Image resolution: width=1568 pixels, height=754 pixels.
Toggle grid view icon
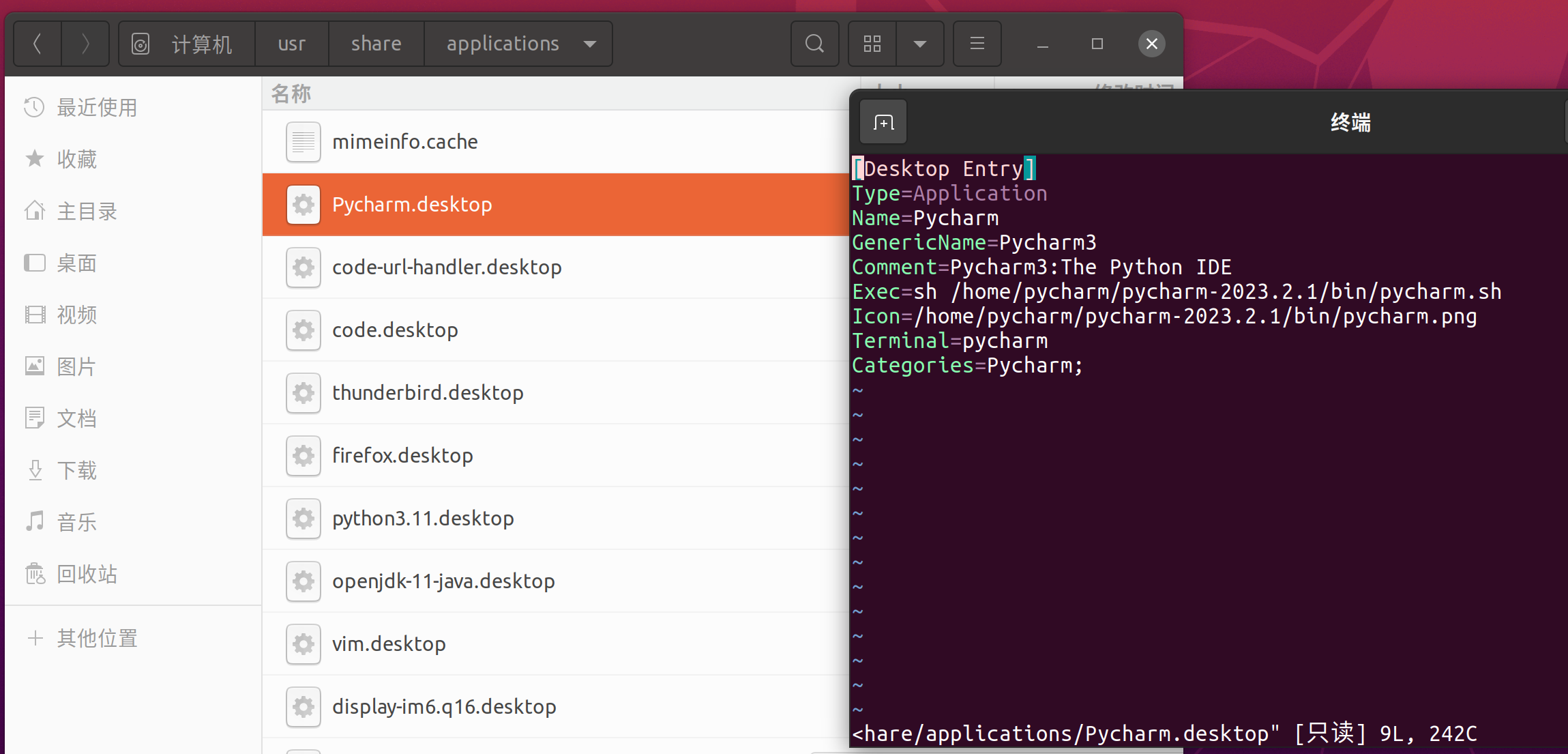pyautogui.click(x=872, y=44)
